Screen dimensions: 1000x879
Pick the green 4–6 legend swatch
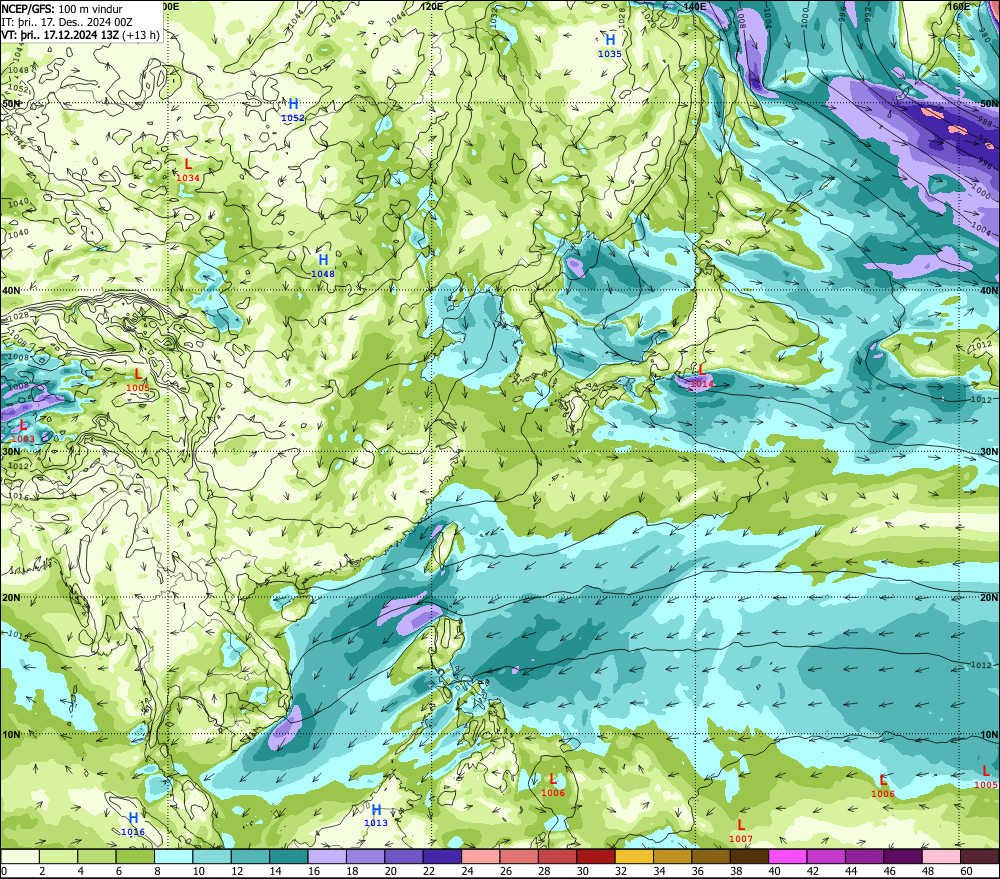click(97, 856)
